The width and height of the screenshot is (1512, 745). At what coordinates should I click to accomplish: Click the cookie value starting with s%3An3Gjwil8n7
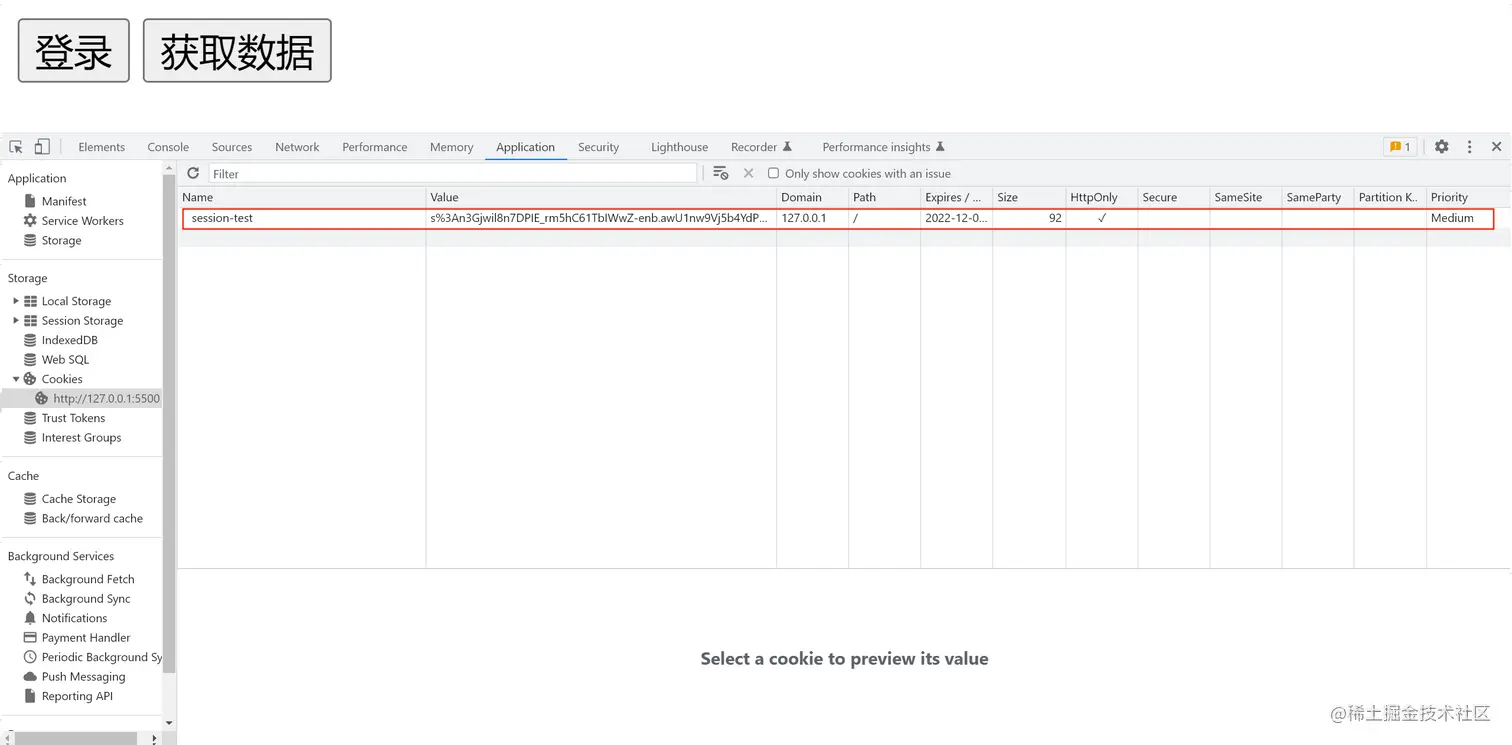coord(601,218)
